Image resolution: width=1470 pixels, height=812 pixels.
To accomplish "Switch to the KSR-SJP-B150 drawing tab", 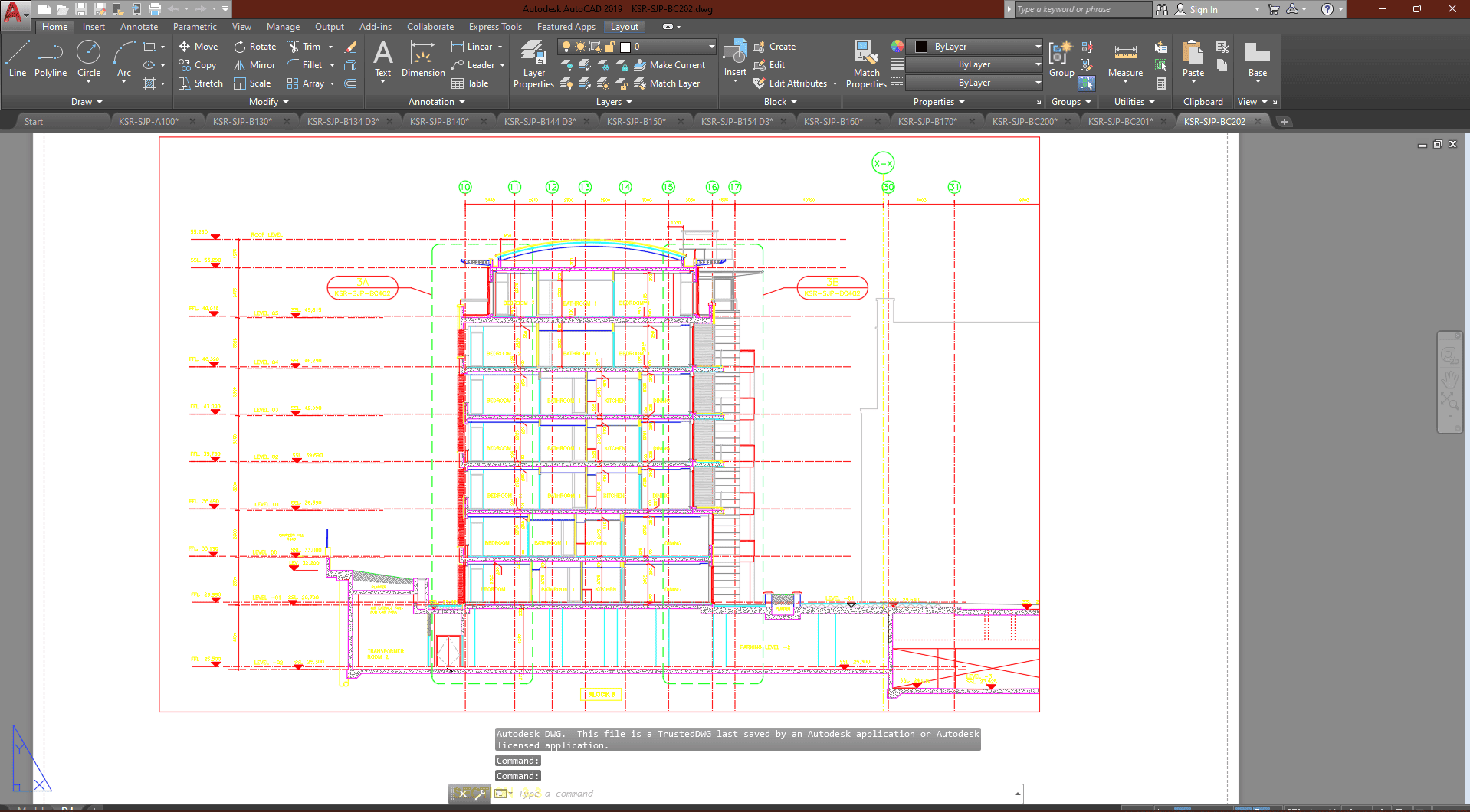I will (x=636, y=122).
